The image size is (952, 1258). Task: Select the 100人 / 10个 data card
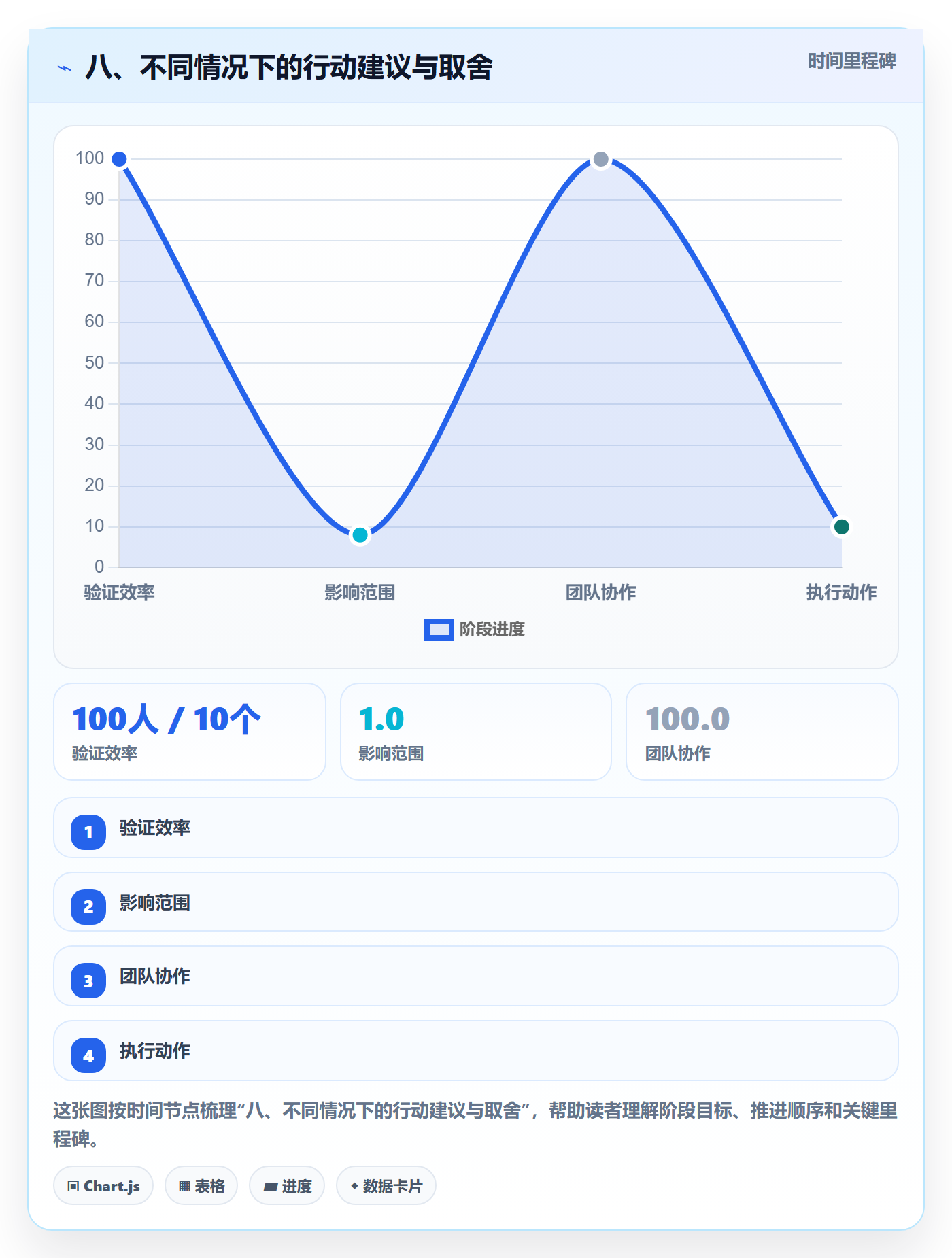pos(190,732)
